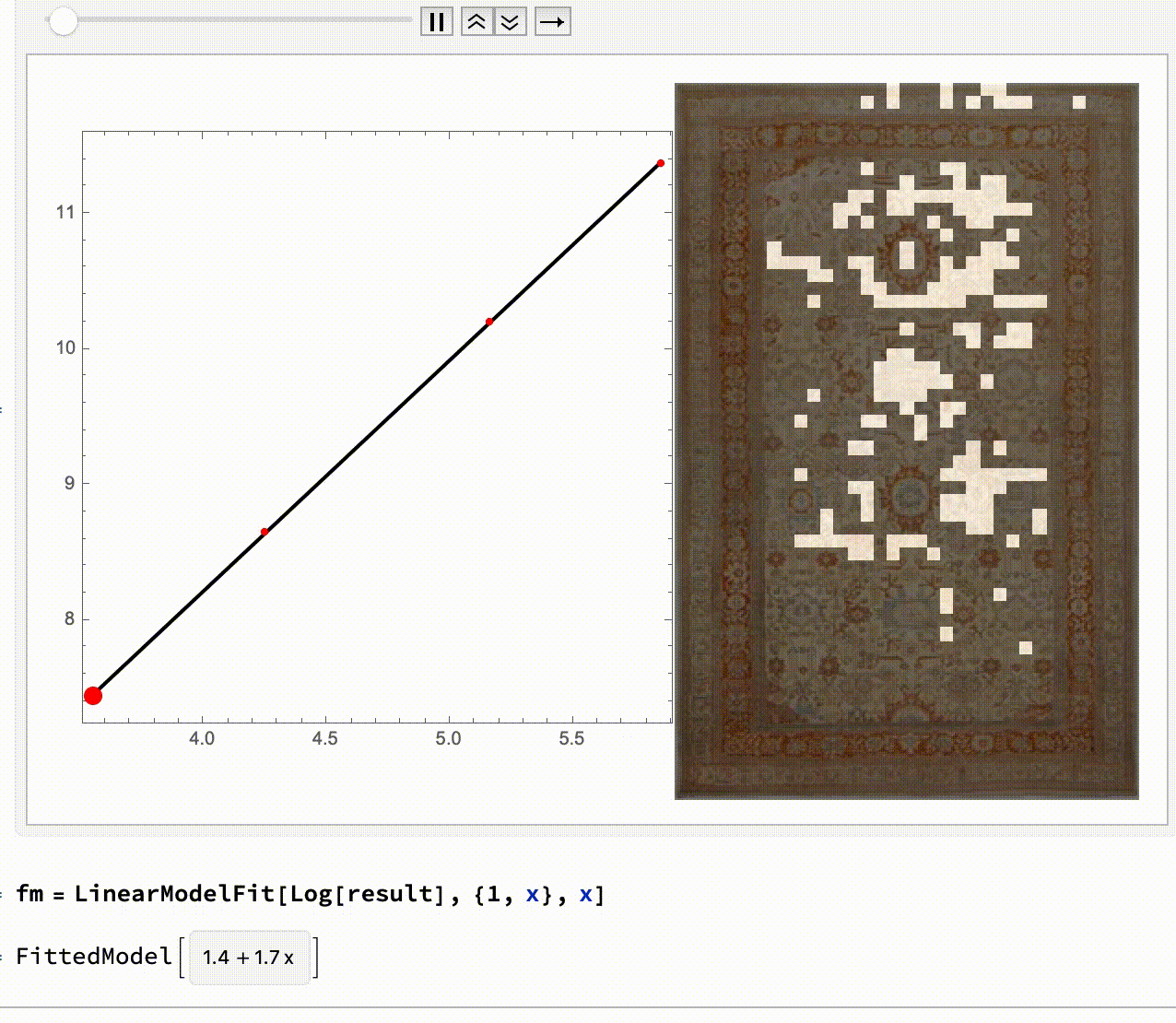Click the x-axis label 5.0

click(449, 738)
